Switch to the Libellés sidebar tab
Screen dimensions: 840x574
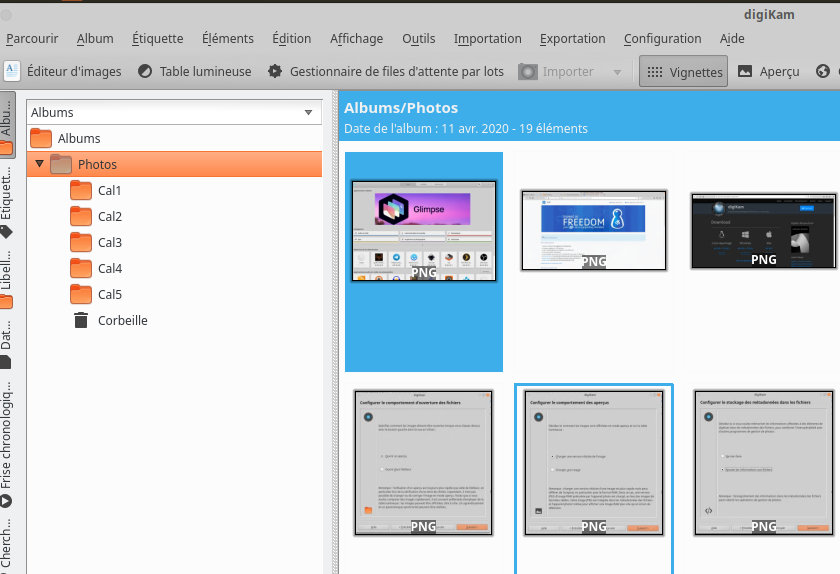tap(6, 278)
